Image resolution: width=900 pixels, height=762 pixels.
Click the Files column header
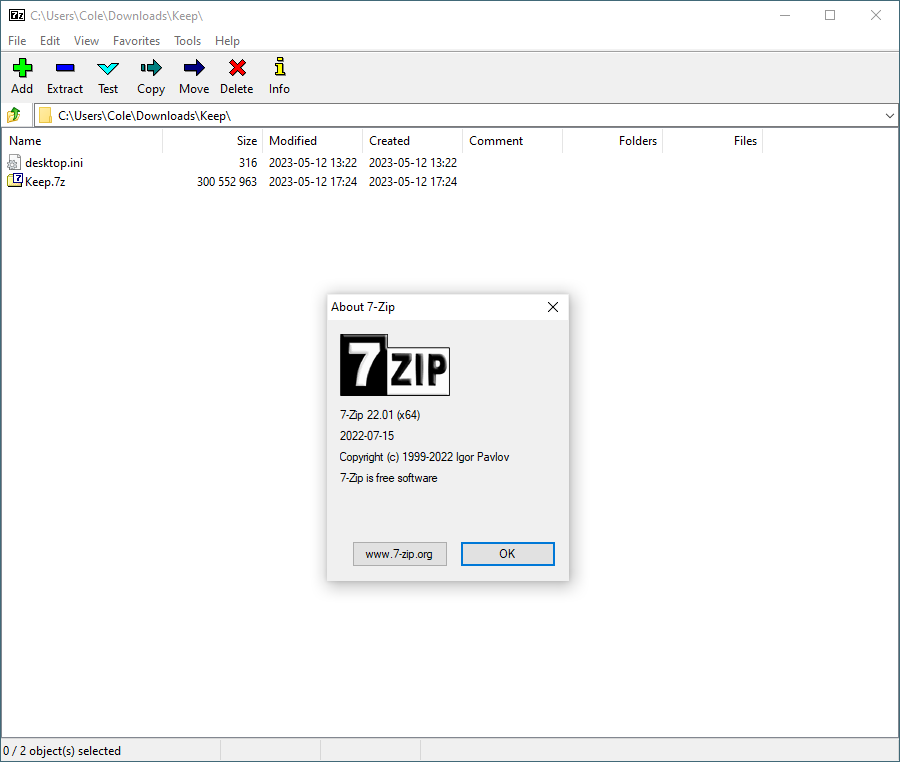713,141
